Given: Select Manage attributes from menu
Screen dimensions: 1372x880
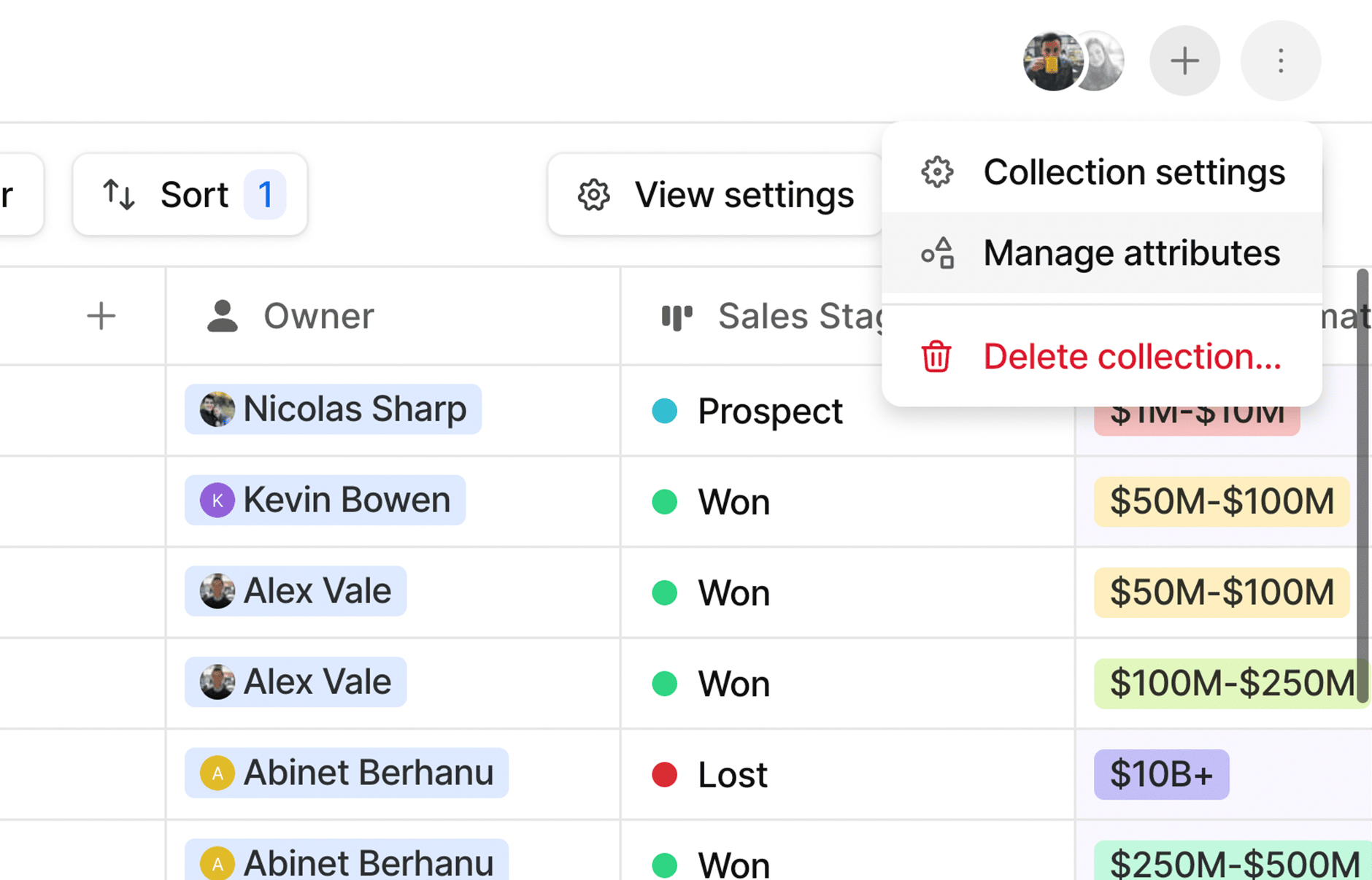Looking at the screenshot, I should (1102, 253).
